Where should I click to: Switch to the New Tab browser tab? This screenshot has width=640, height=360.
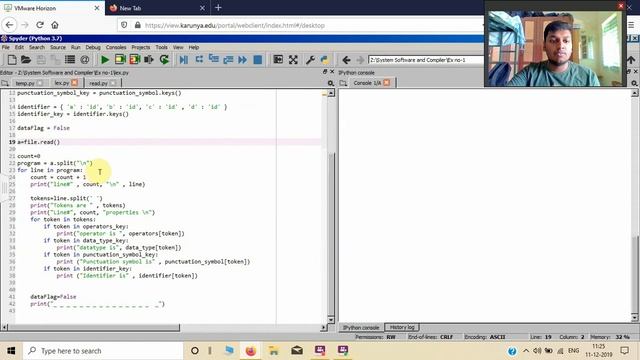(x=158, y=8)
